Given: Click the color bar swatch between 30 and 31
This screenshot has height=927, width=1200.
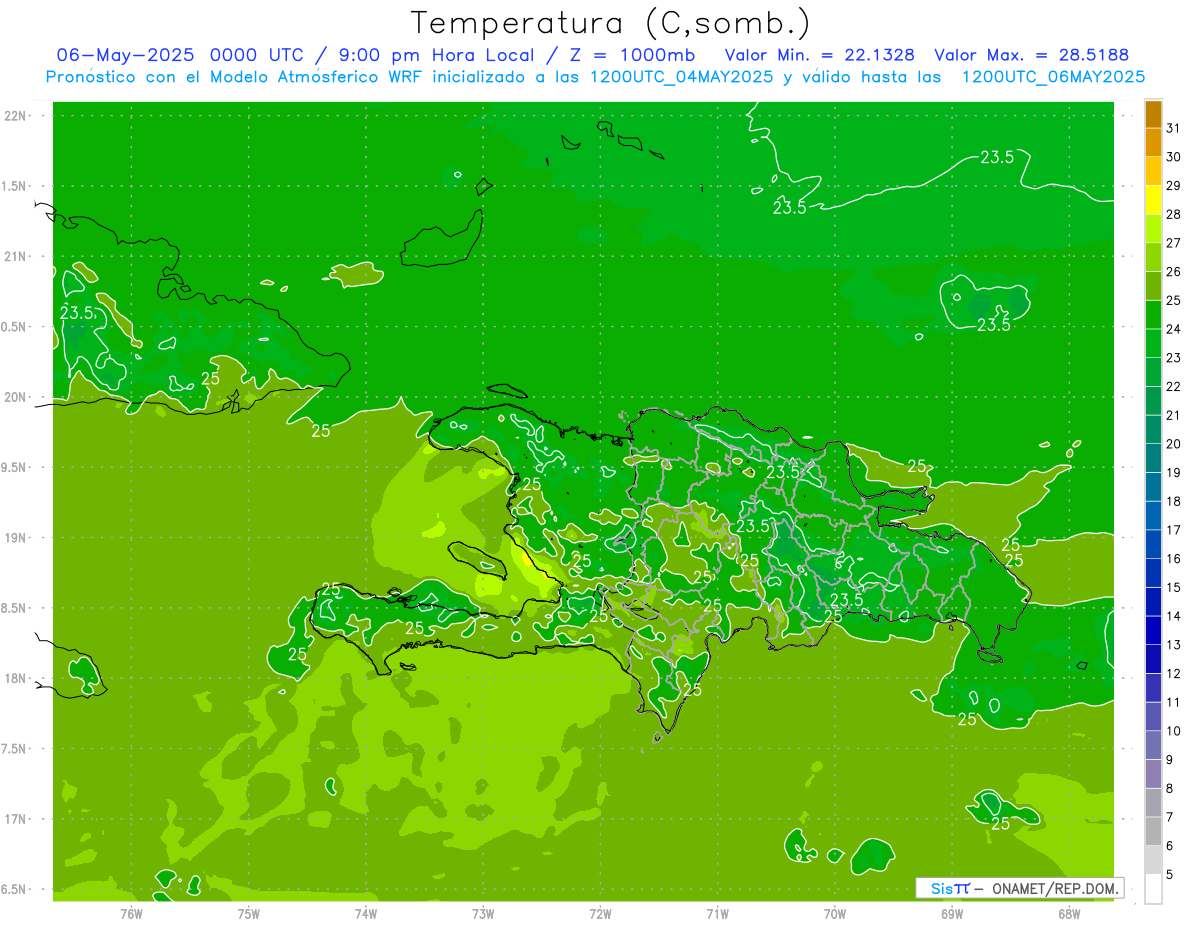Looking at the screenshot, I should pyautogui.click(x=1153, y=143).
